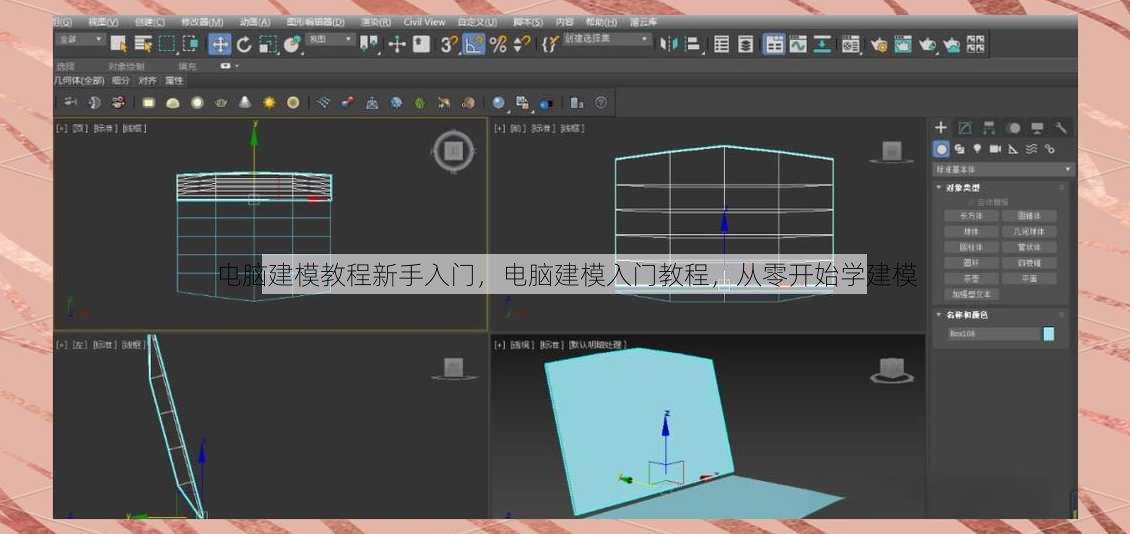The image size is (1130, 534).
Task: Click the Mirror tool icon
Action: (x=669, y=45)
